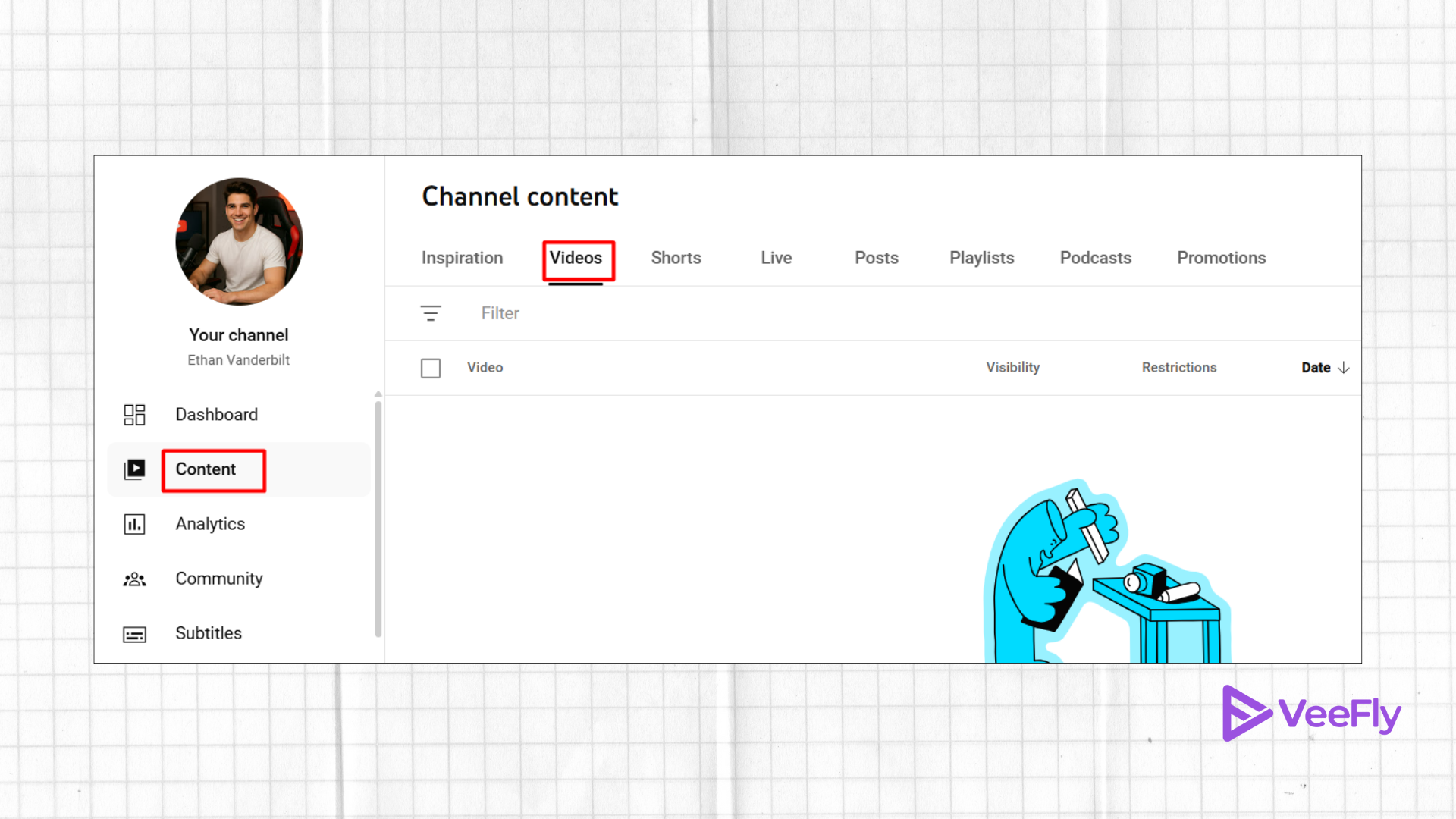The width and height of the screenshot is (1456, 819).
Task: Select the Community icon in the sidebar
Action: [x=134, y=579]
